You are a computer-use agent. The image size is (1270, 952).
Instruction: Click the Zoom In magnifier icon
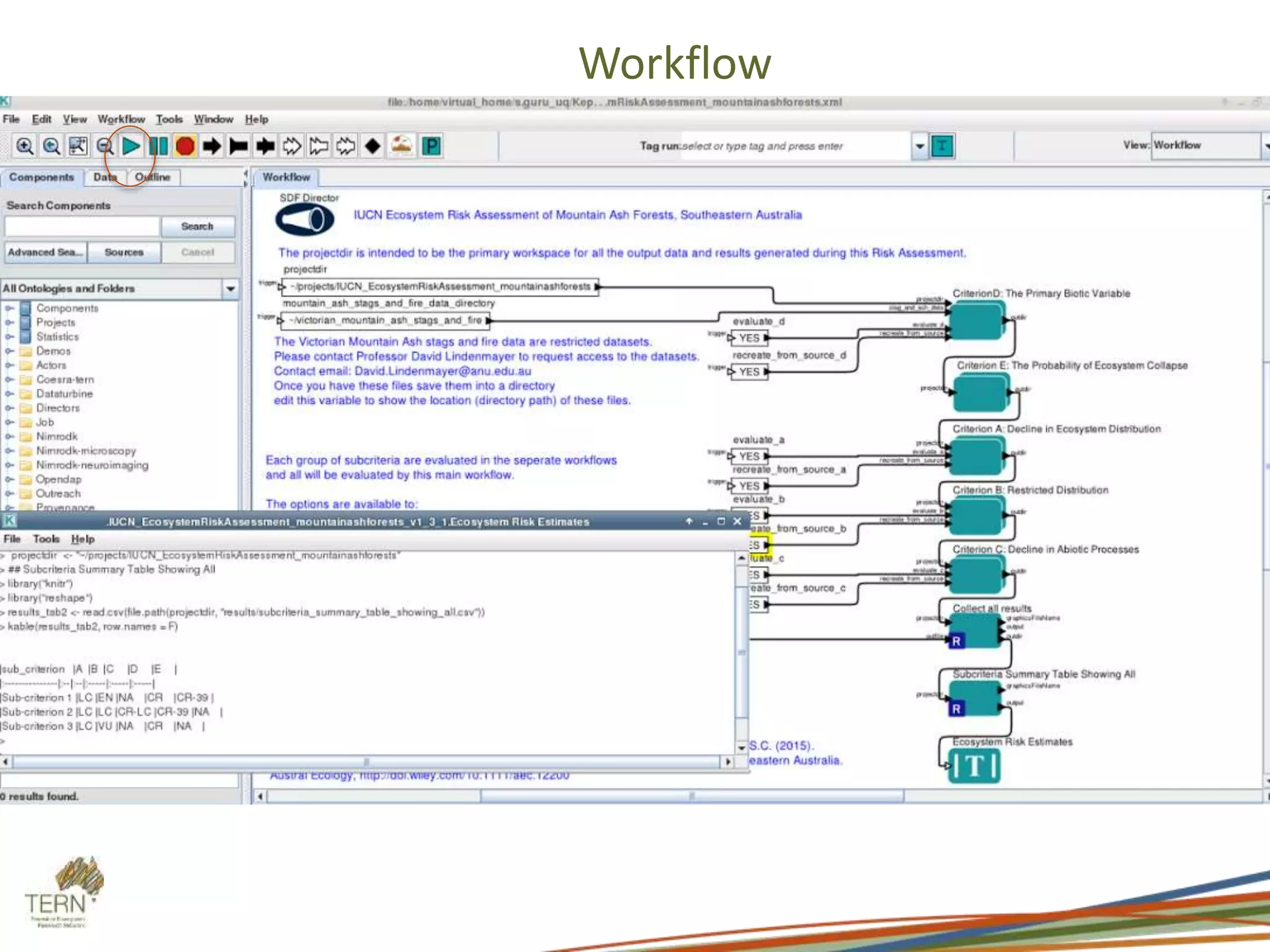click(24, 147)
